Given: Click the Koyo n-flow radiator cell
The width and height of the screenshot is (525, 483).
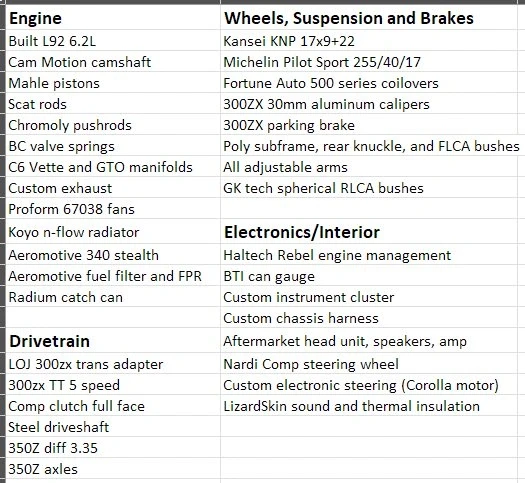Looking at the screenshot, I should pos(113,232).
